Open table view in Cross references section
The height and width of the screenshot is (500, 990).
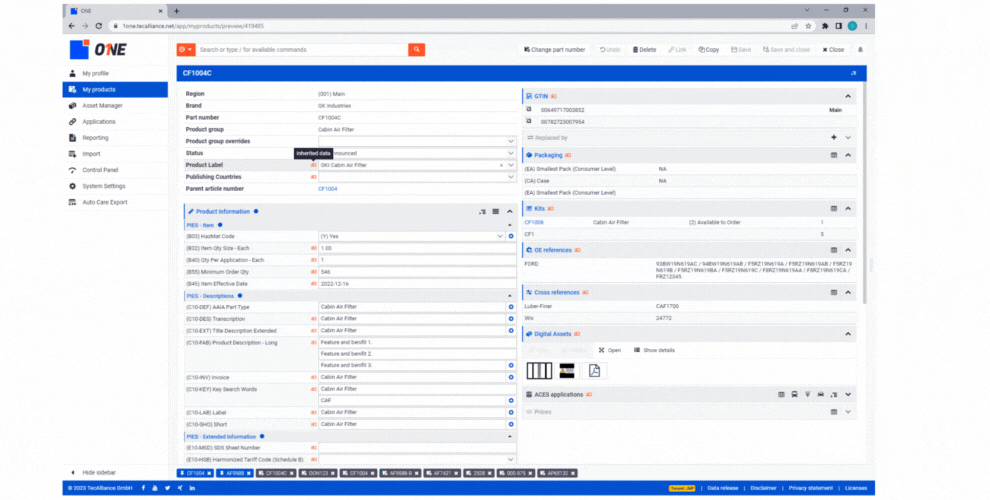[833, 292]
